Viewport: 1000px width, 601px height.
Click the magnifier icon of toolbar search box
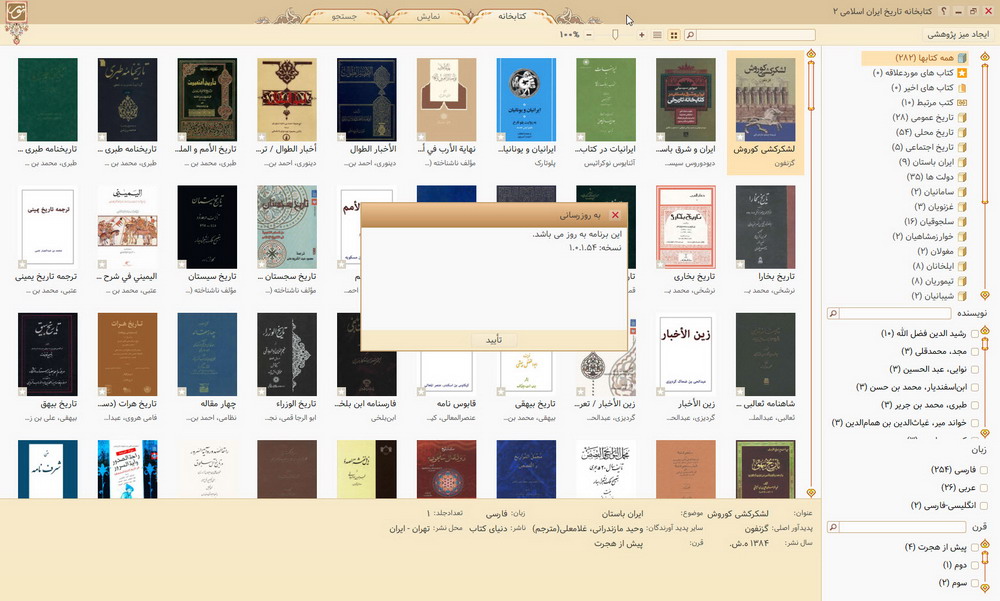pyautogui.click(x=689, y=35)
